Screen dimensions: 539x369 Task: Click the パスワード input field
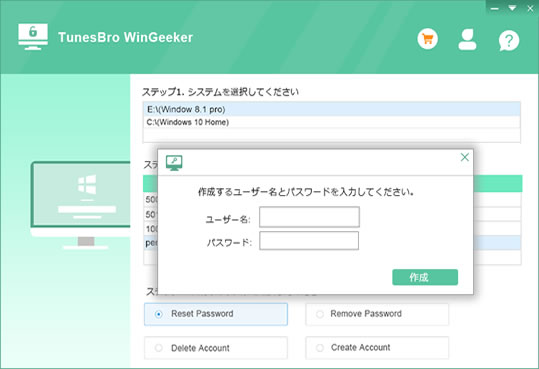pos(309,240)
